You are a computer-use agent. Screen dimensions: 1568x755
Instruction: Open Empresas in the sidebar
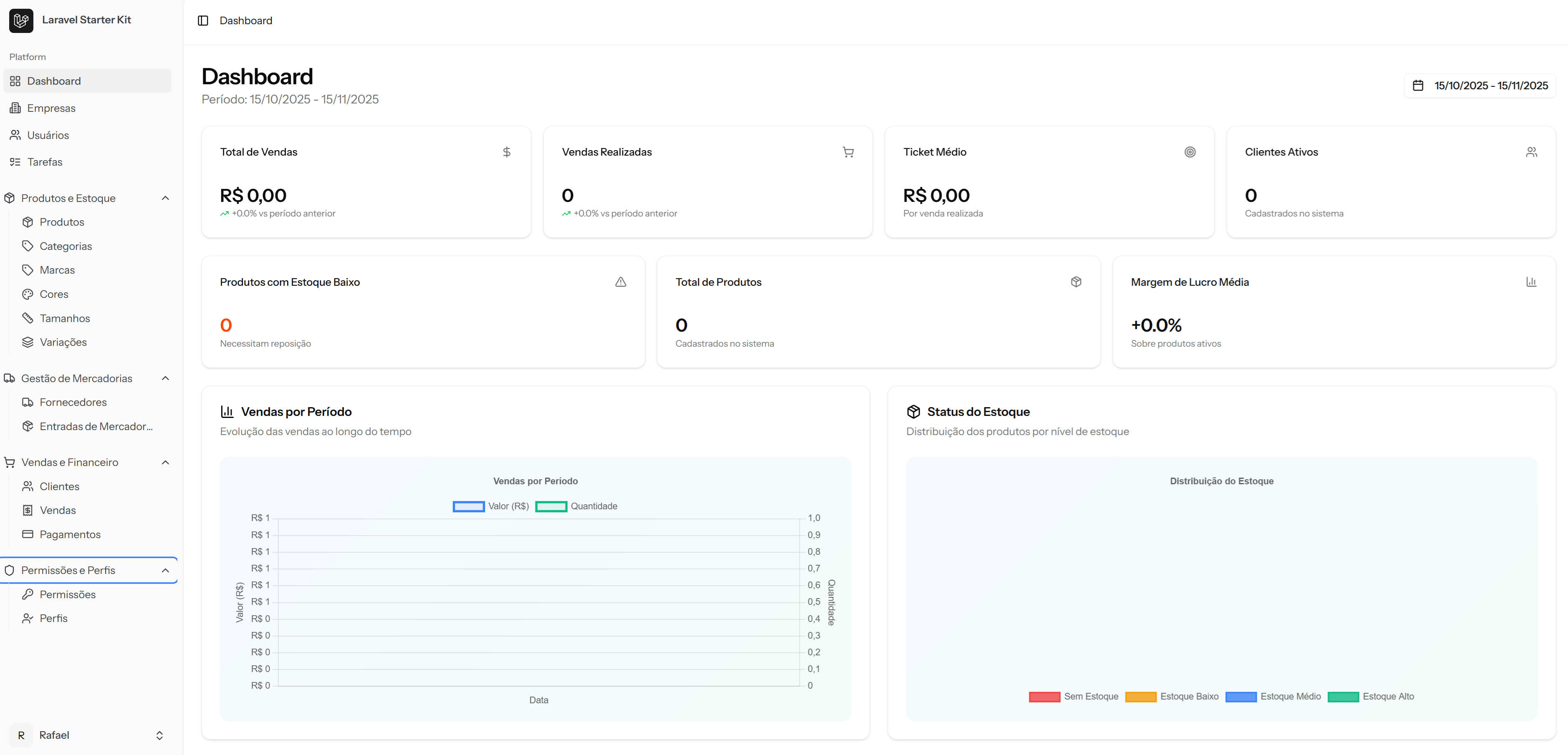(x=51, y=108)
